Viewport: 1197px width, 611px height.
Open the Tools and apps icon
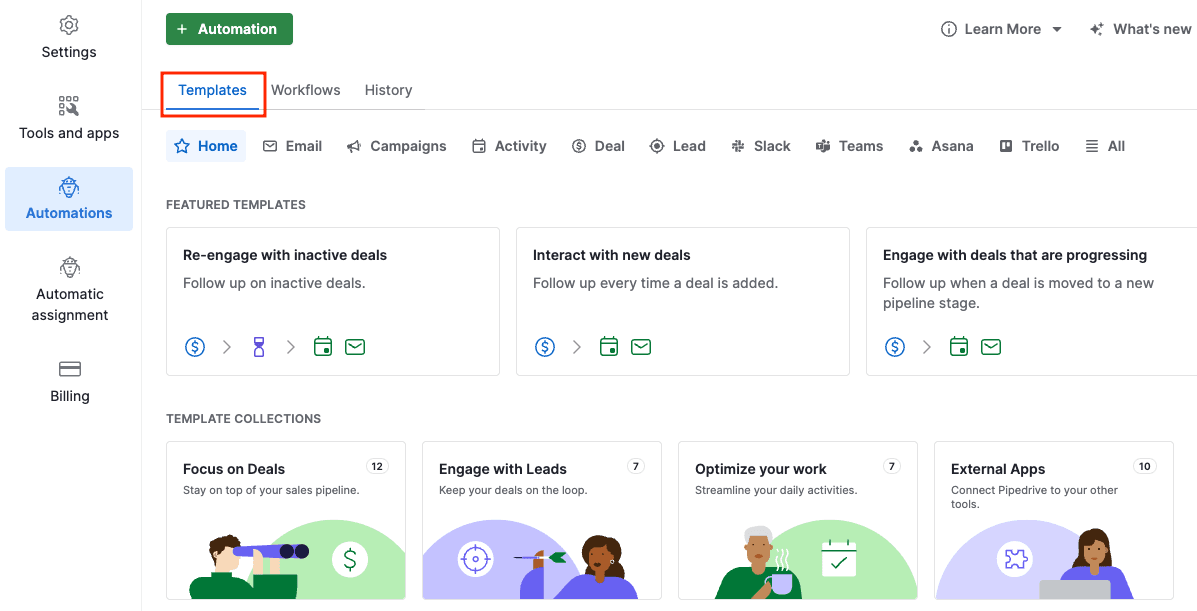point(68,105)
